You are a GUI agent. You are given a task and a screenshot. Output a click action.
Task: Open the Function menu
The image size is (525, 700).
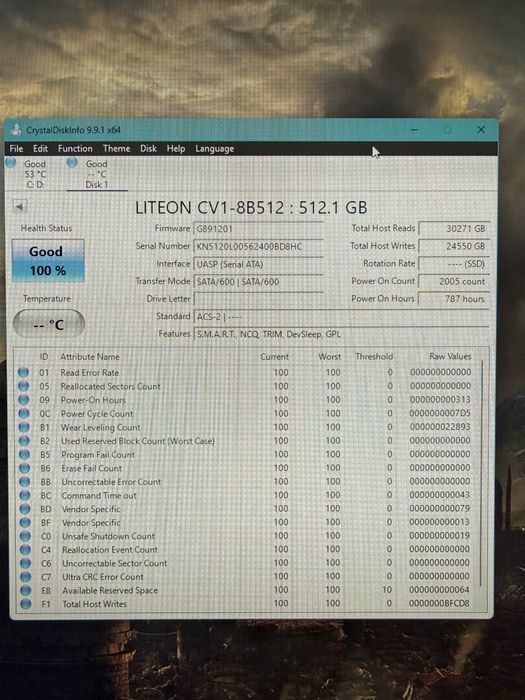point(75,149)
